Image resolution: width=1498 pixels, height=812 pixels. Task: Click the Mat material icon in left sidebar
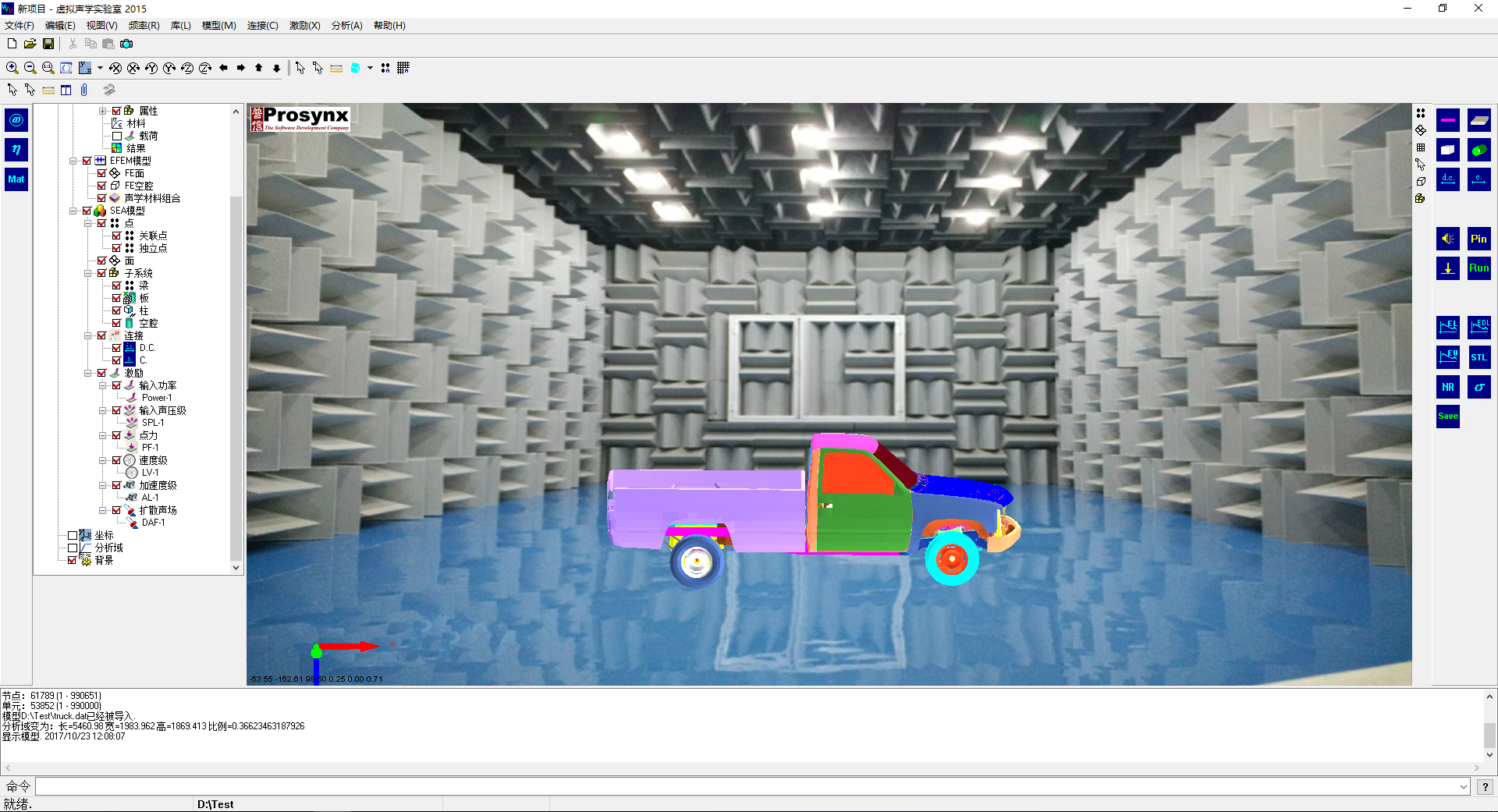[x=16, y=179]
